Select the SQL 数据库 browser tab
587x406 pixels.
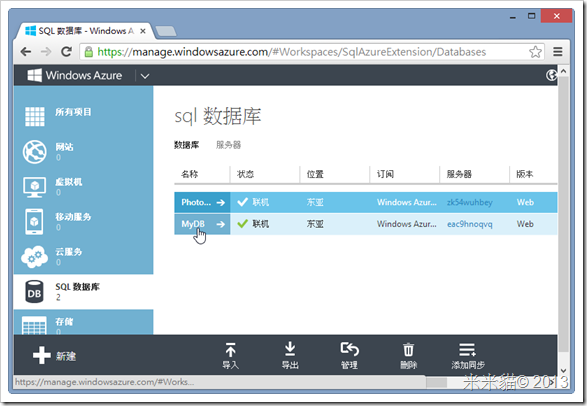pos(82,31)
